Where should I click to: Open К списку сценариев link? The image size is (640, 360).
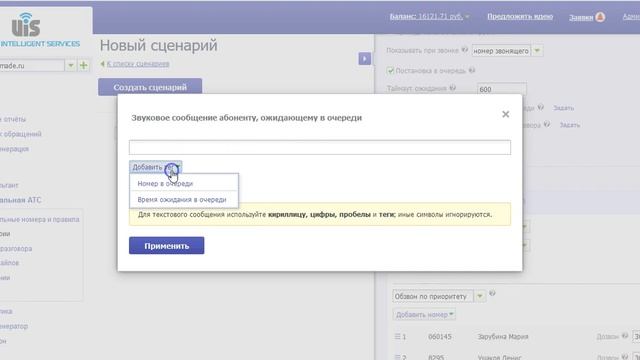pos(138,64)
